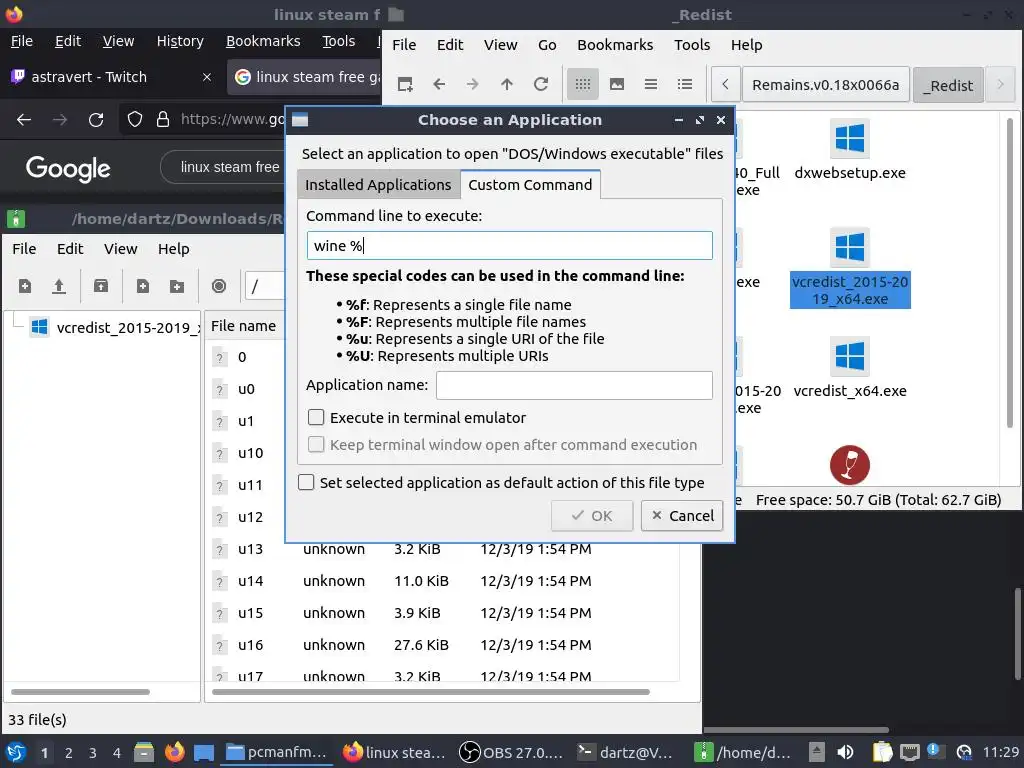Click the Application name input field
This screenshot has width=1024, height=768.
[x=574, y=385]
